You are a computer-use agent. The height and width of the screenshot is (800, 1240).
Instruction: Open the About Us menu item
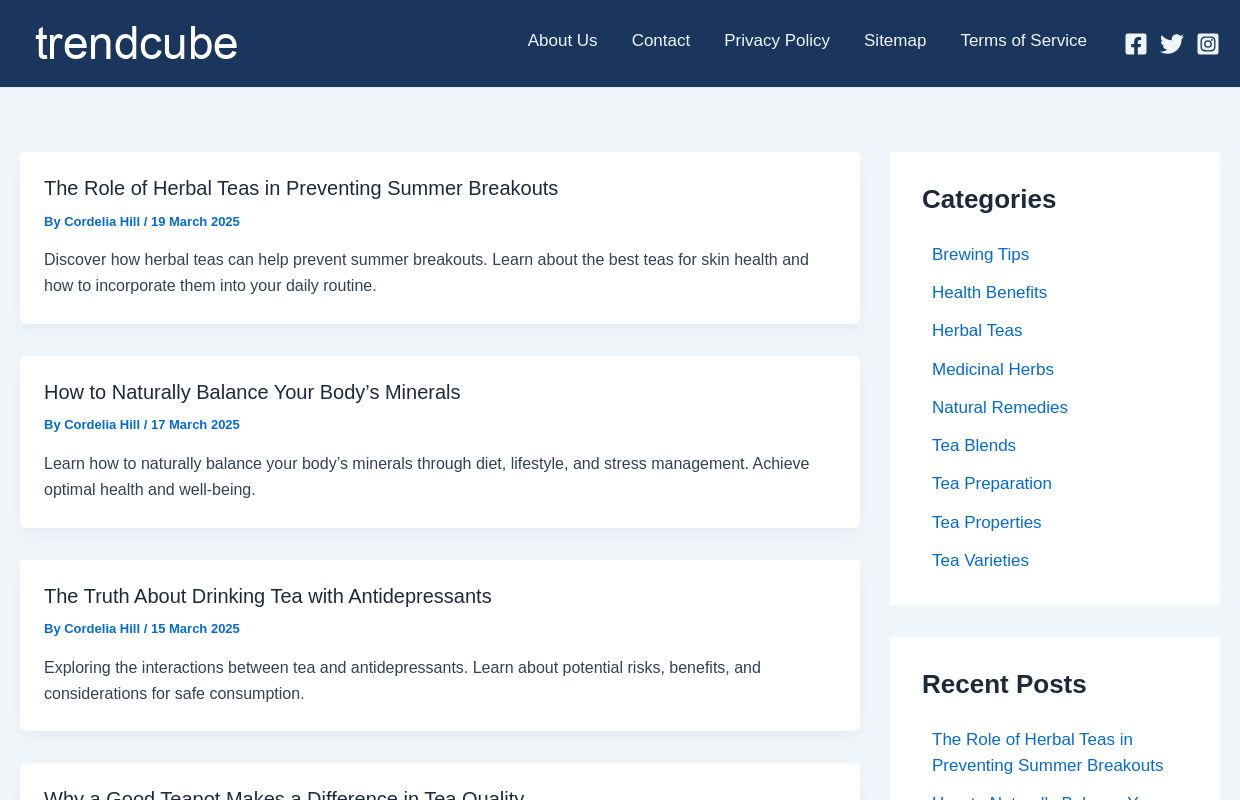point(562,41)
